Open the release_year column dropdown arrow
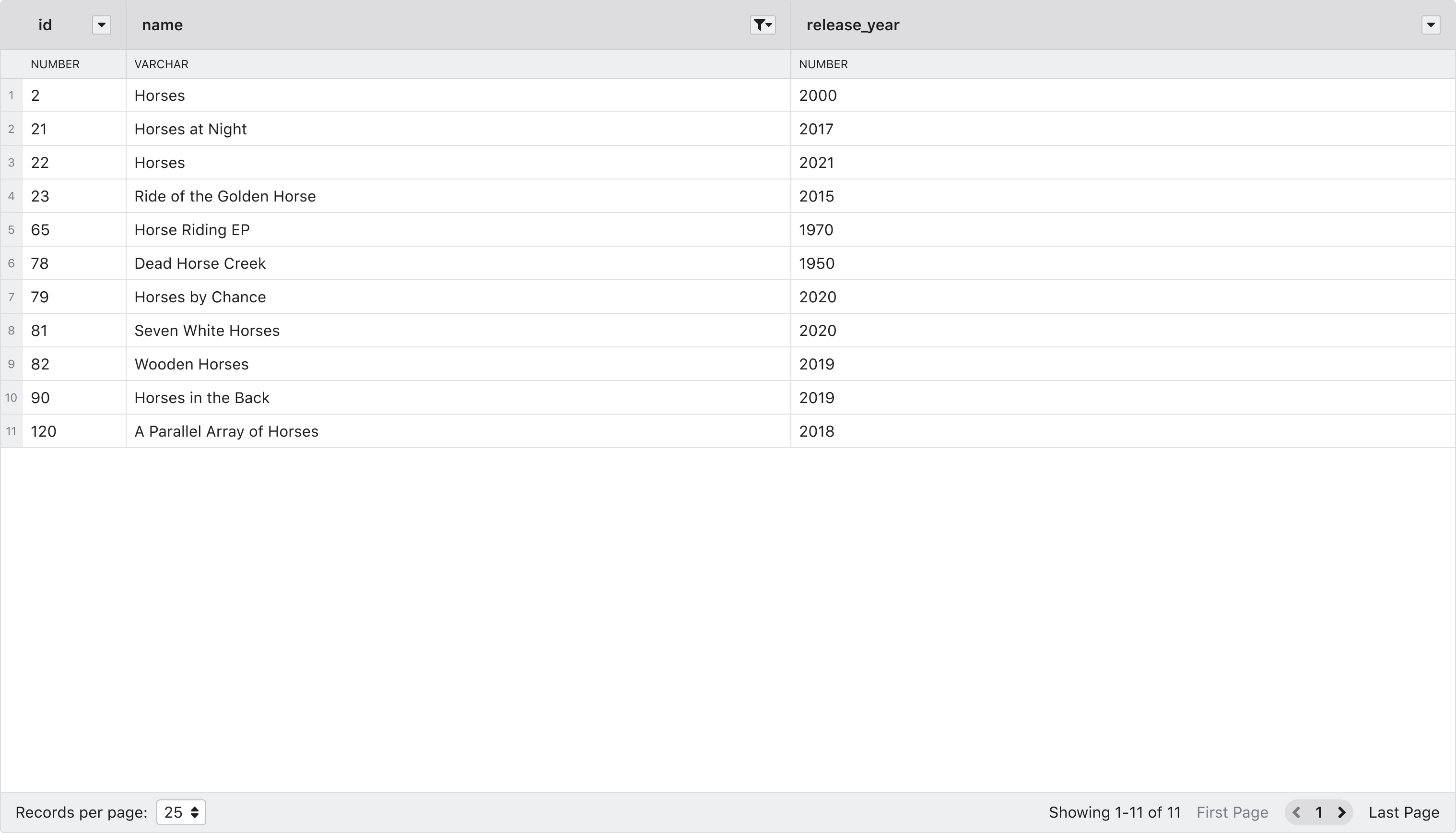Image resolution: width=1456 pixels, height=833 pixels. pos(1430,25)
